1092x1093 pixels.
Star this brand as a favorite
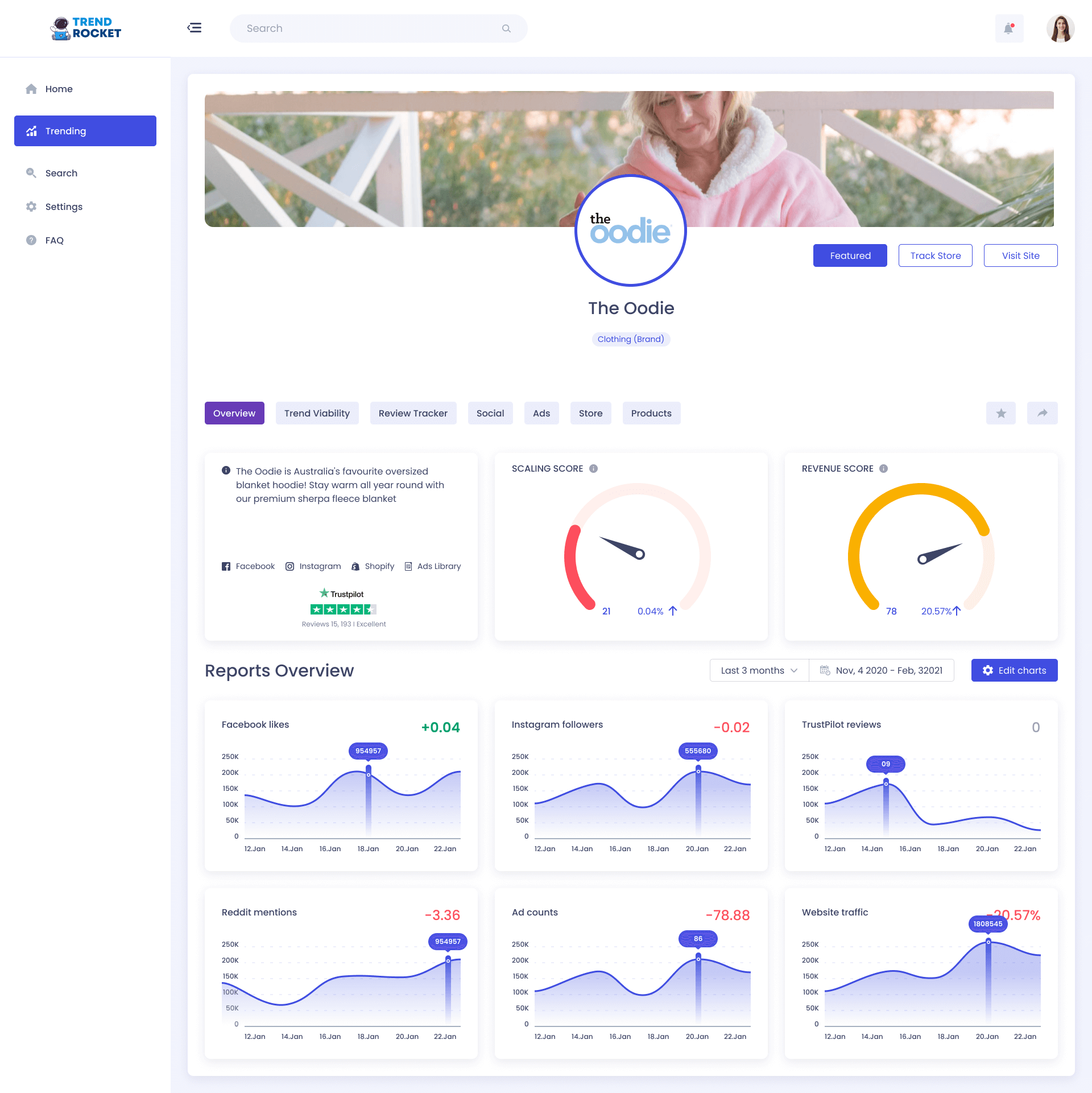point(1001,413)
